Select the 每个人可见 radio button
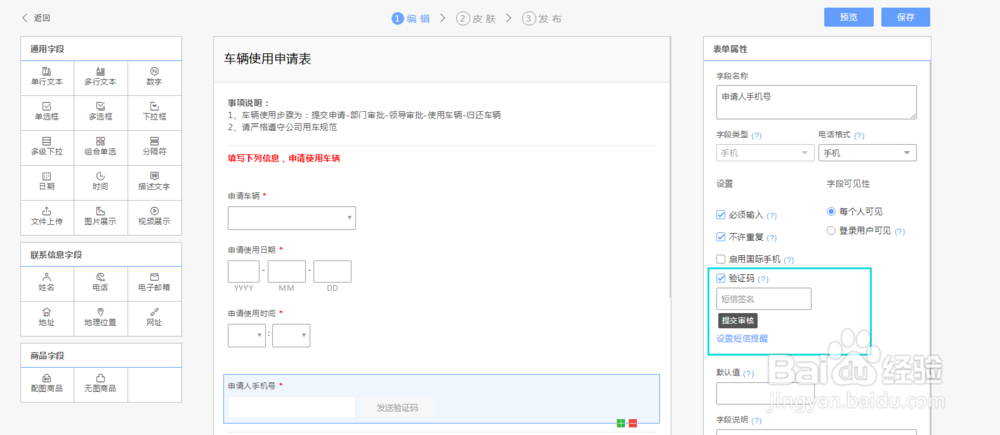1000x435 pixels. pos(831,212)
